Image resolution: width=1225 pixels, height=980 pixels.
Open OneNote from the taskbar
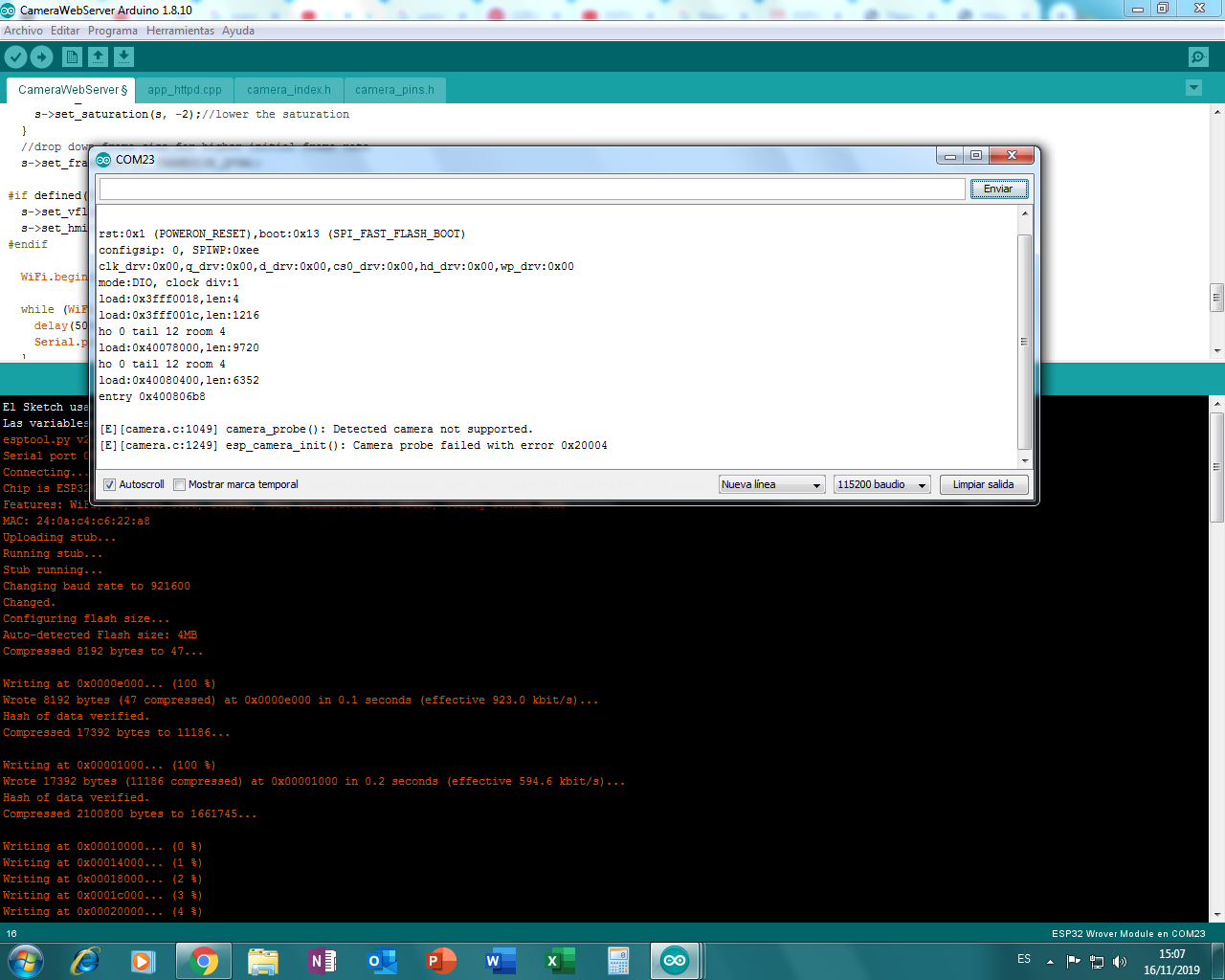click(x=322, y=961)
